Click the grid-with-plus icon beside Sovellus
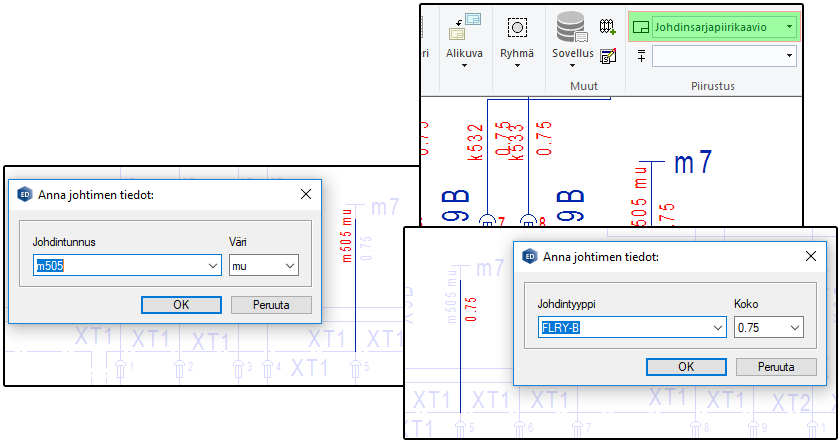The image size is (840, 443). pyautogui.click(x=607, y=27)
